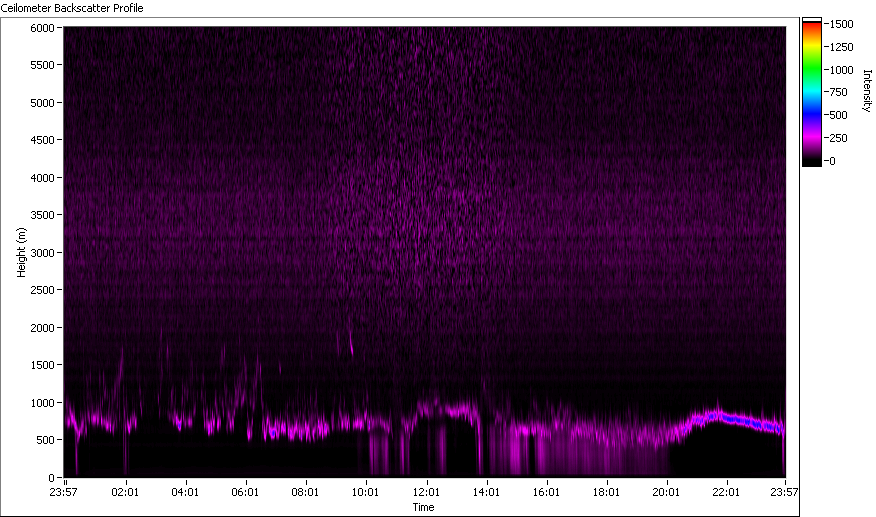Click the 1250 intensity scale value
Image resolution: width=876 pixels, height=517 pixels.
pyautogui.click(x=841, y=47)
